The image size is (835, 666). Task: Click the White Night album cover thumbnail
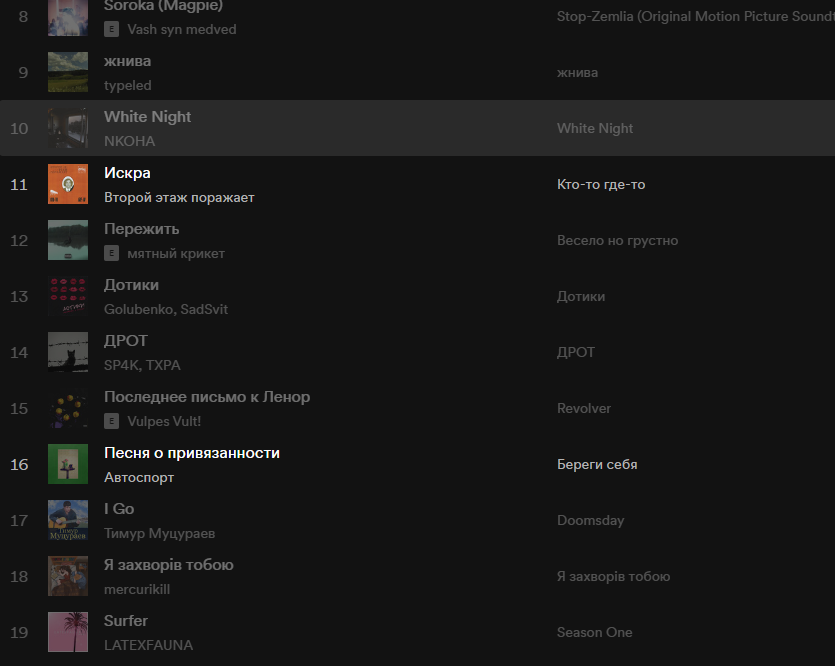[x=68, y=128]
